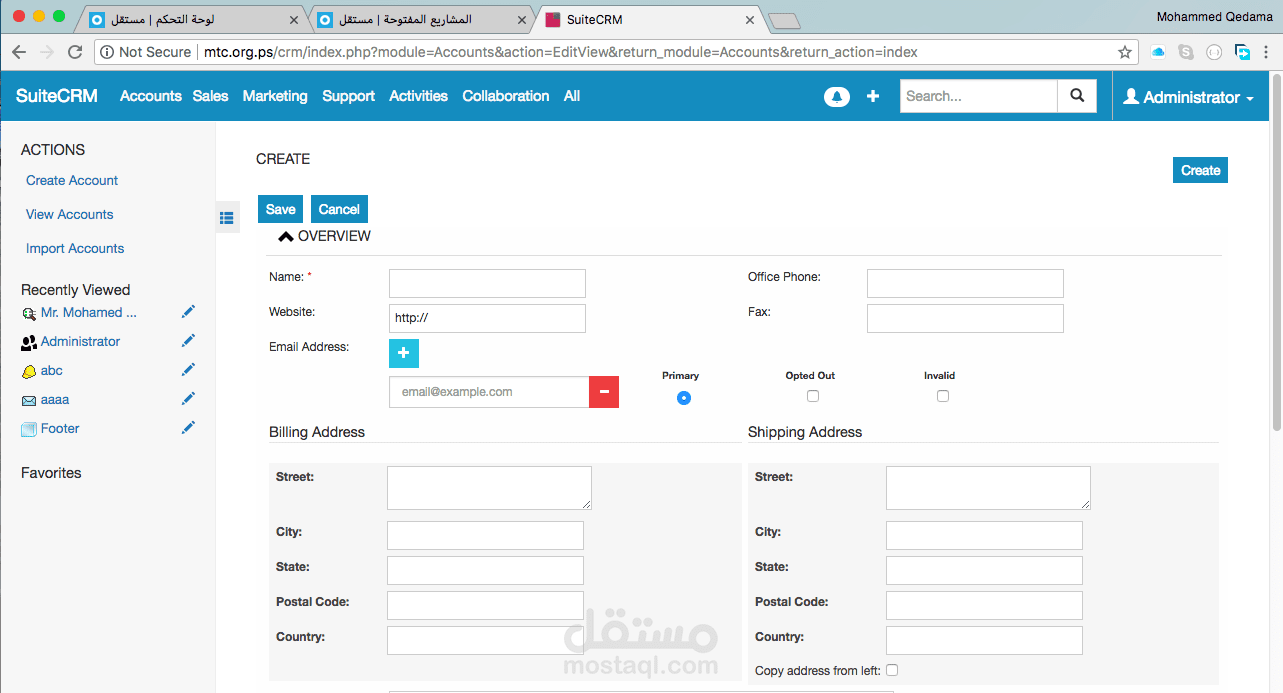Viewport: 1283px width, 693px height.
Task: Open the notifications bell icon
Action: [x=837, y=96]
